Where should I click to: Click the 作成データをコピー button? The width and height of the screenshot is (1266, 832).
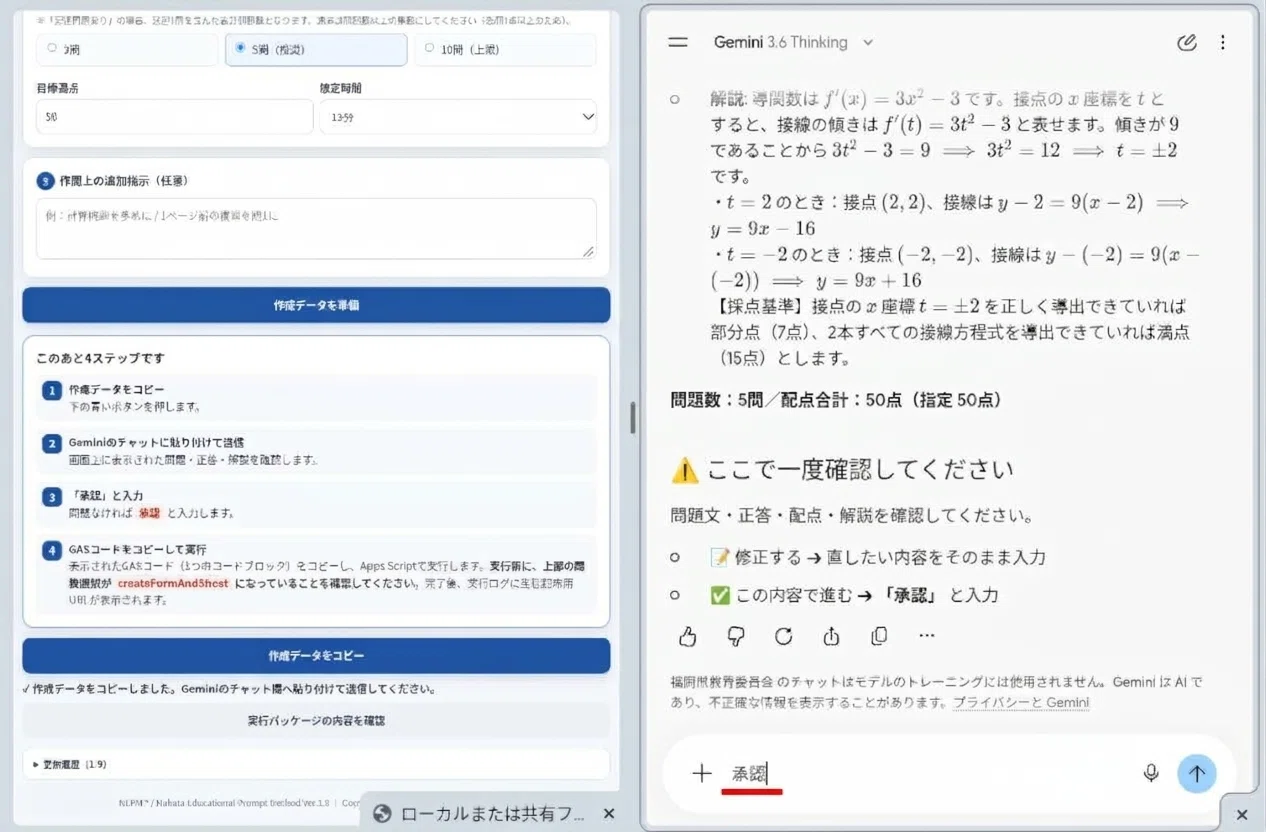click(x=316, y=656)
